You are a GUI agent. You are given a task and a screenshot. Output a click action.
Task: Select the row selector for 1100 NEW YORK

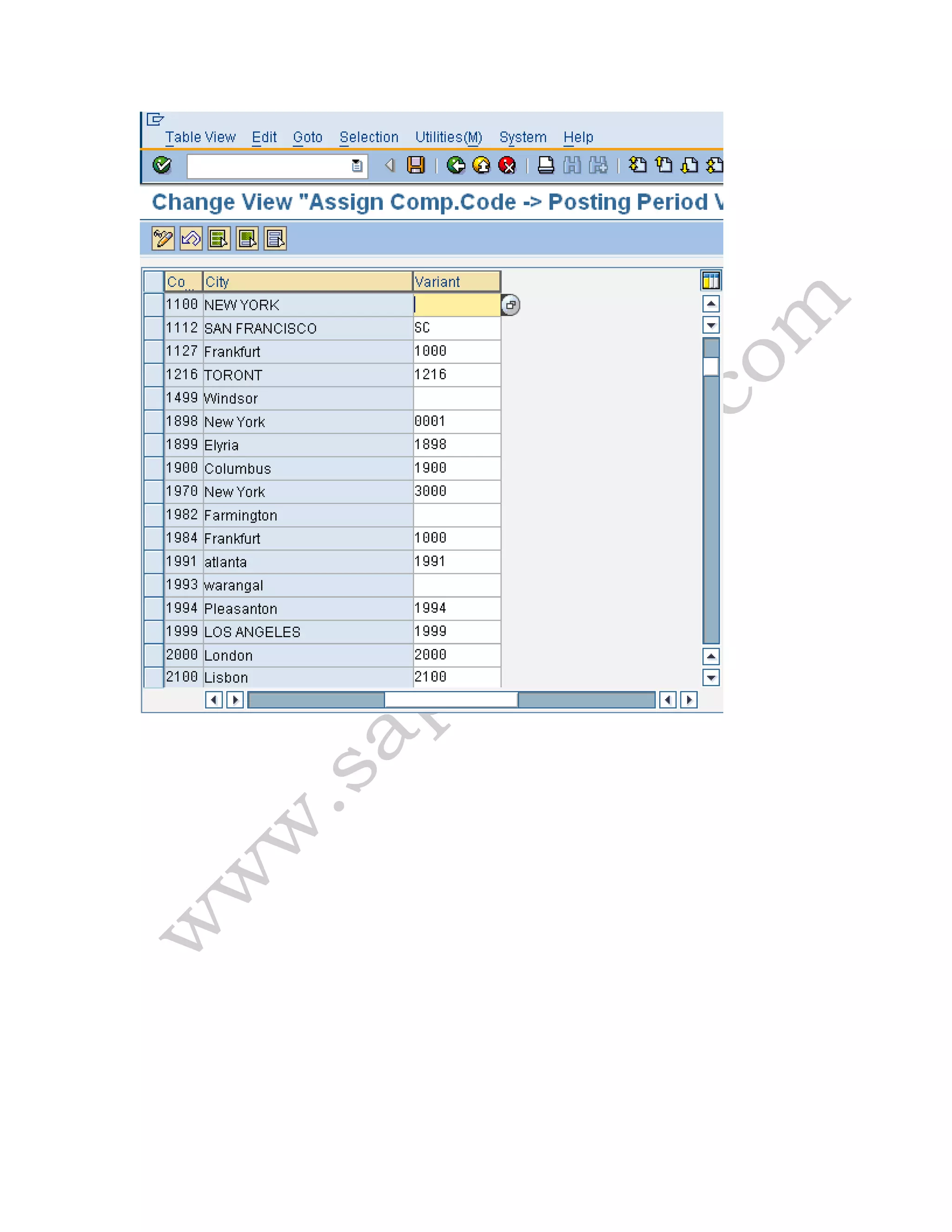click(153, 305)
